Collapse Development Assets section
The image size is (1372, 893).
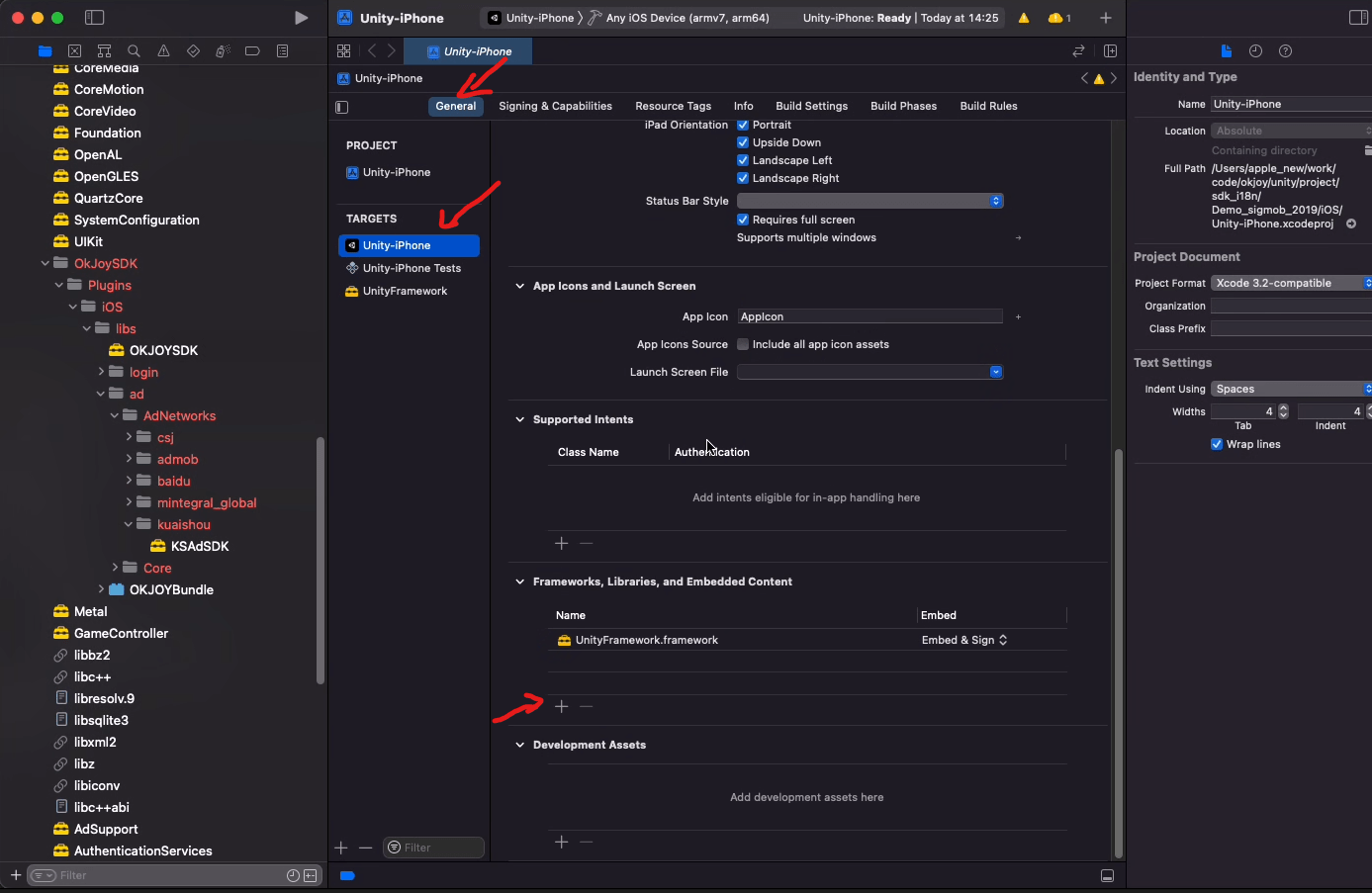pos(519,745)
